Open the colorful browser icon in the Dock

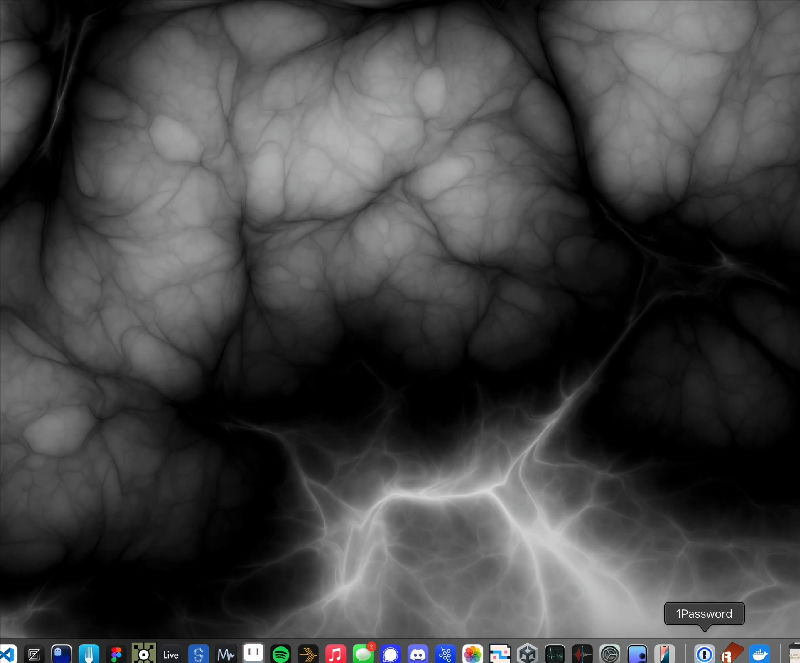coord(471,653)
